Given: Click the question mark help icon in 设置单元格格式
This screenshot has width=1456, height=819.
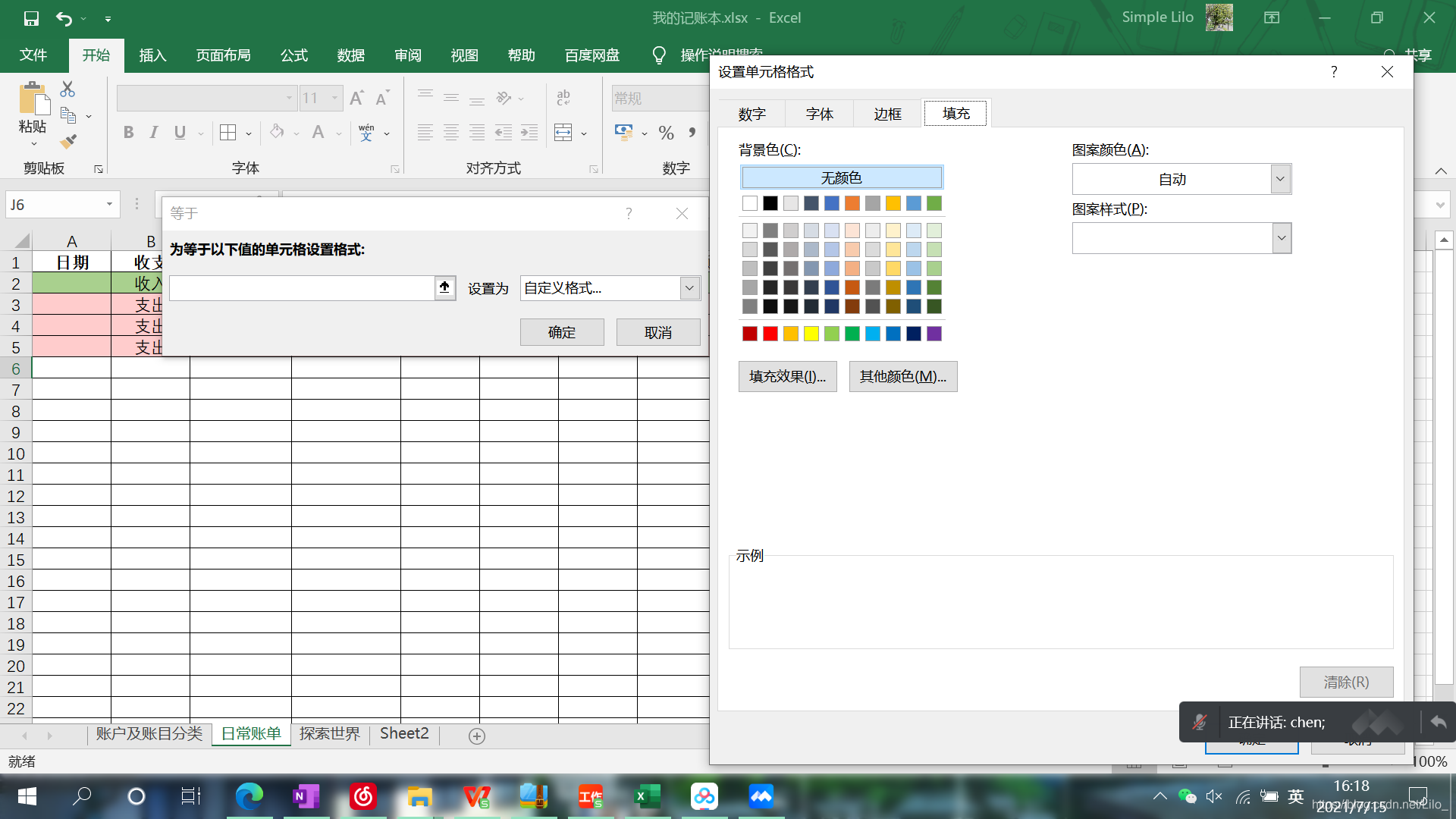Looking at the screenshot, I should [x=1333, y=71].
